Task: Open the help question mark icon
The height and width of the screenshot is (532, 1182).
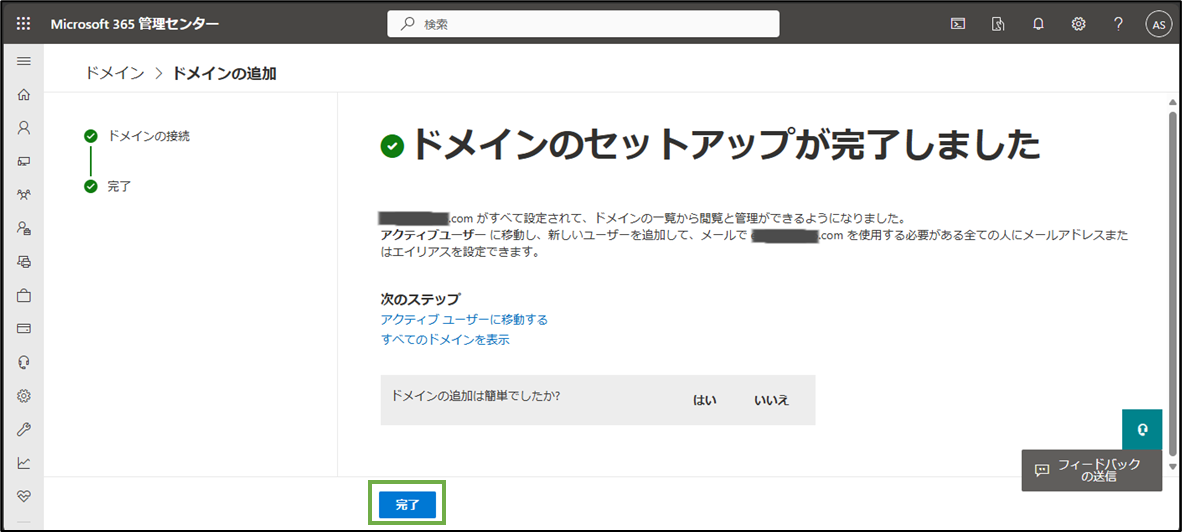Action: point(1119,24)
